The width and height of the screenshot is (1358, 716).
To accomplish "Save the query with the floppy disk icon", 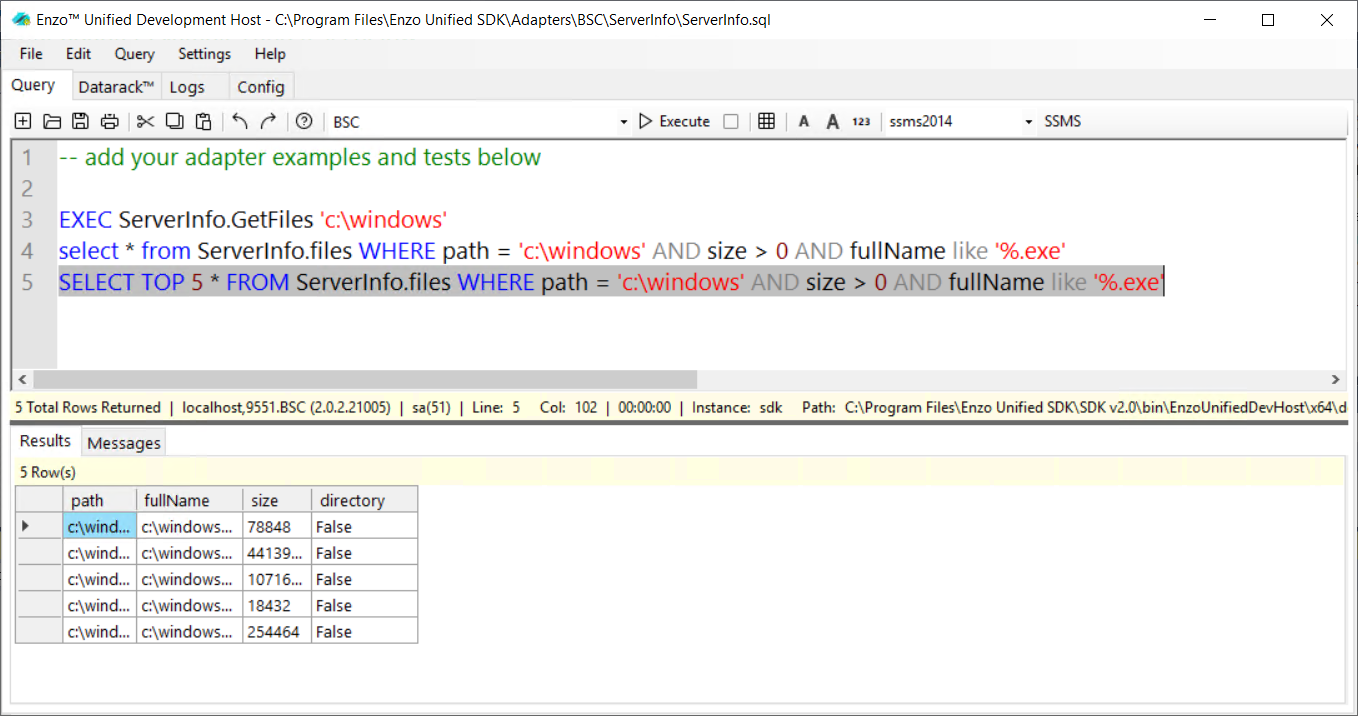I will pos(81,122).
